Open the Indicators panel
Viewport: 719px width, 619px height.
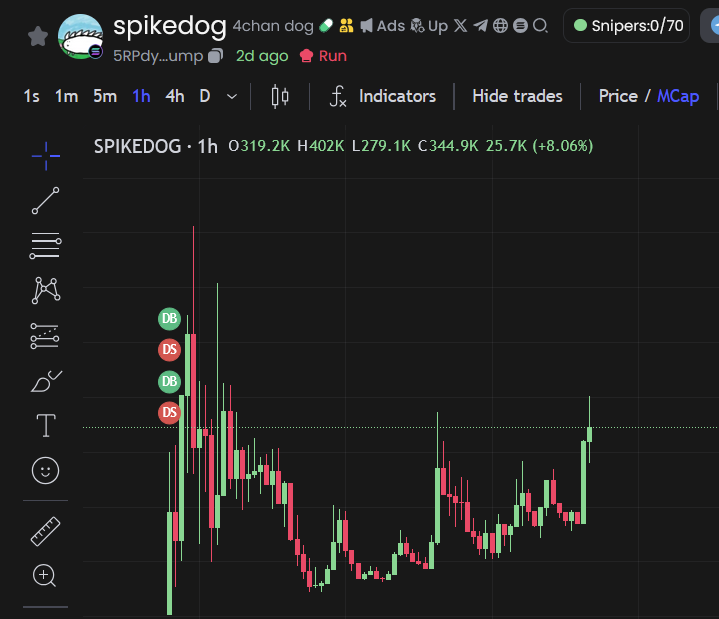click(x=383, y=96)
